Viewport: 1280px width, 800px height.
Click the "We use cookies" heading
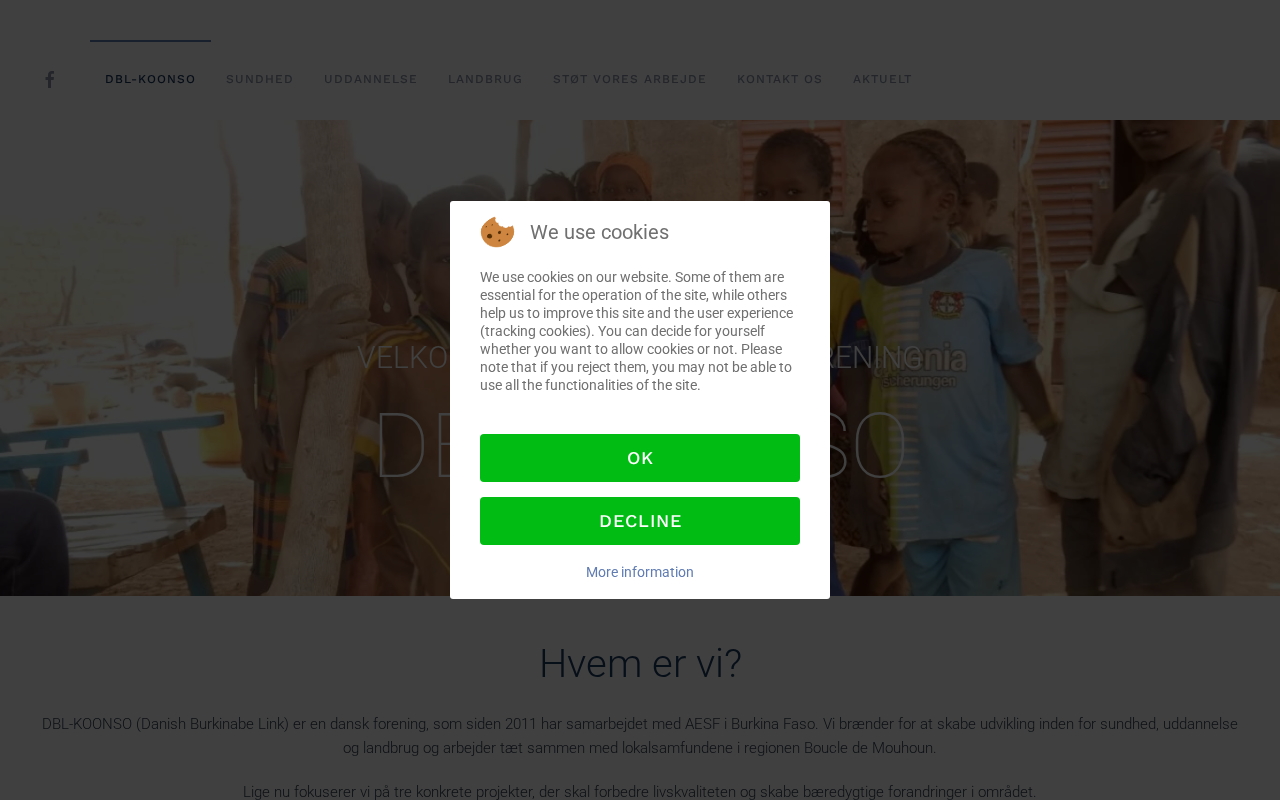coord(599,232)
